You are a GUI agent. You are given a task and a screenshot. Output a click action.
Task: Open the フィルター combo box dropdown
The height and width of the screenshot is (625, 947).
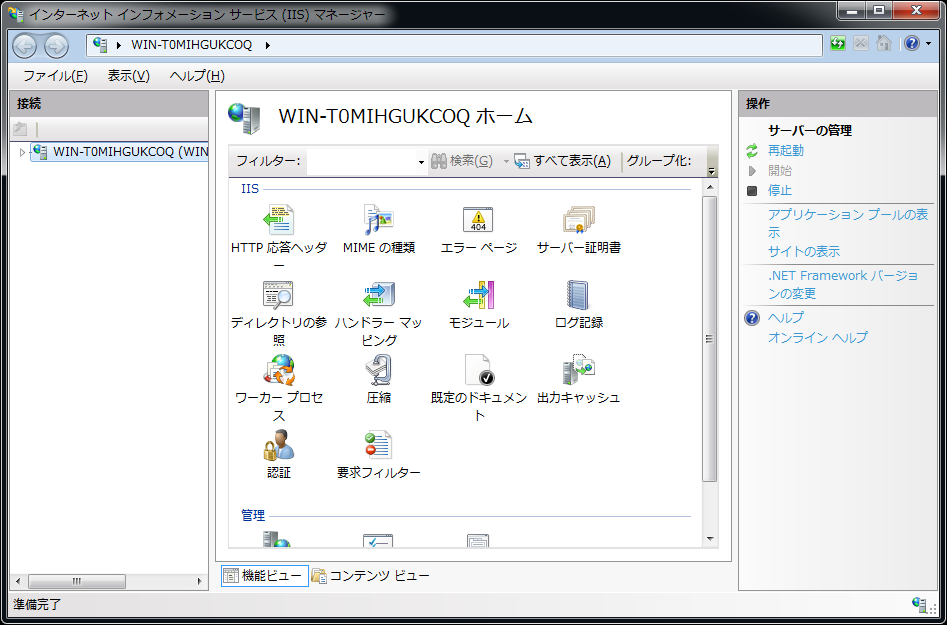421,162
